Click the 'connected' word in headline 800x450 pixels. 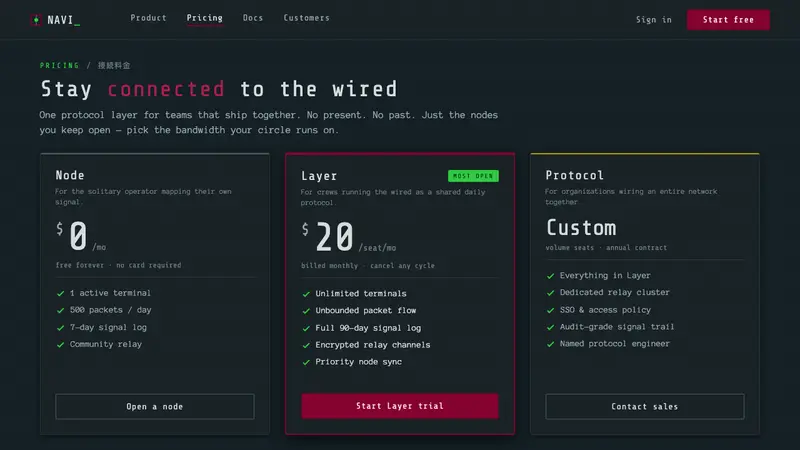pos(166,89)
